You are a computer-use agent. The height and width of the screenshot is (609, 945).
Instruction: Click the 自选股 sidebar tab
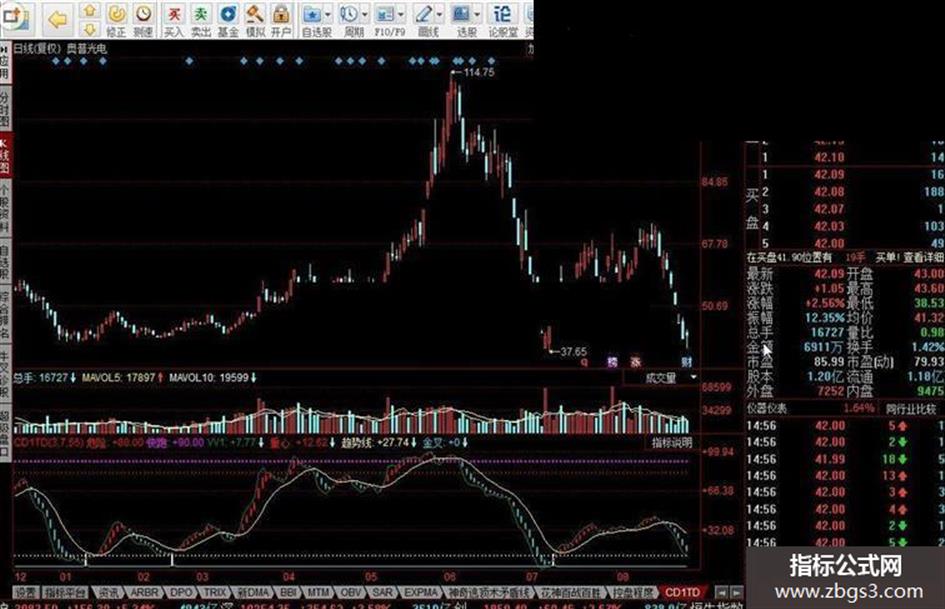point(5,262)
